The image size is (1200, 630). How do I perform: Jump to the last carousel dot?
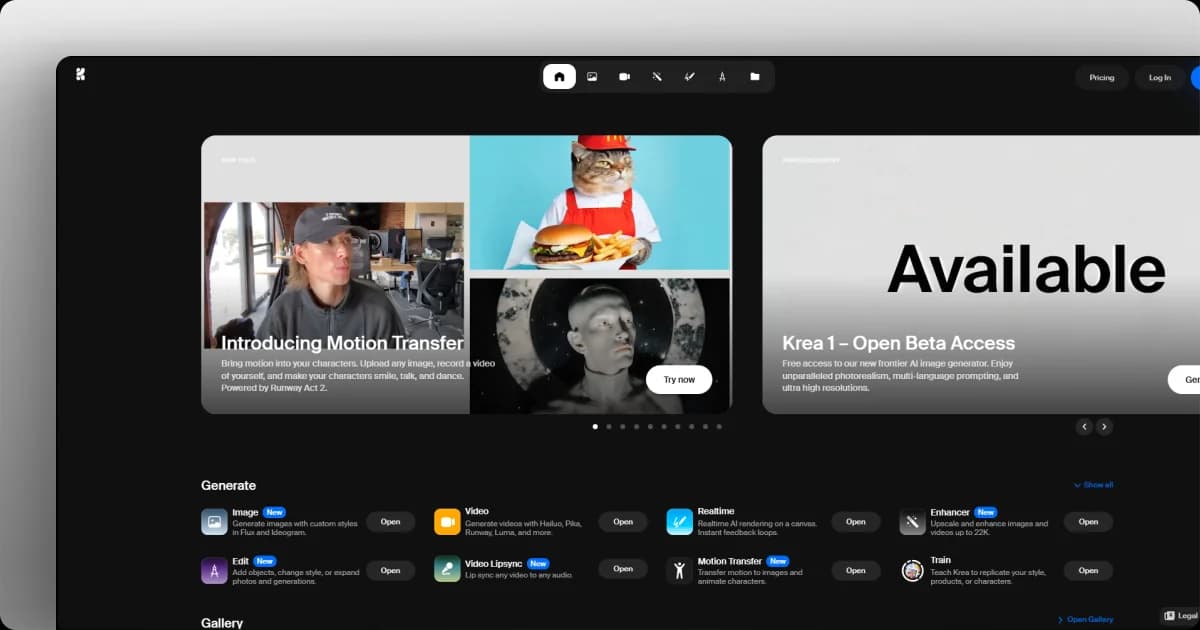[x=719, y=426]
